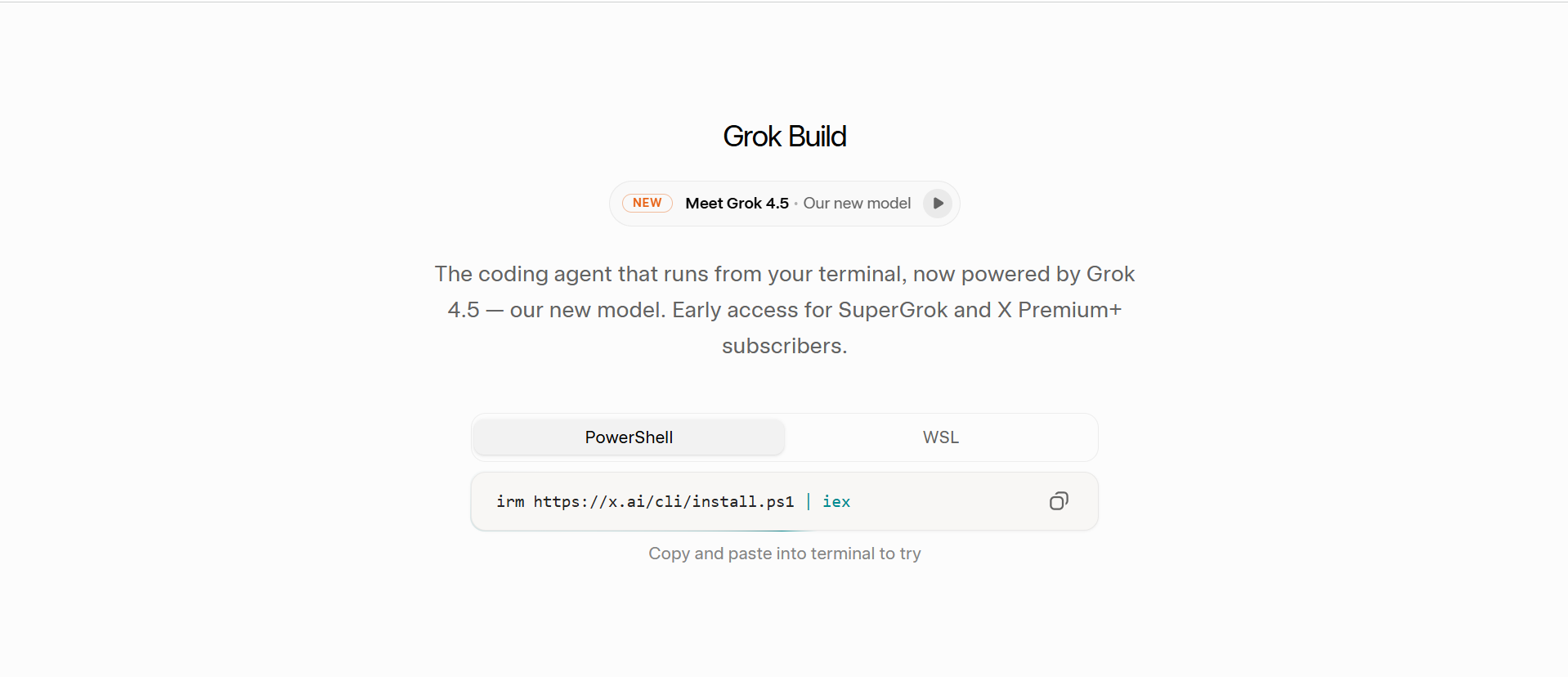The image size is (1568, 677).
Task: Click the separator dot after 'Grok 4.5'
Action: [796, 204]
